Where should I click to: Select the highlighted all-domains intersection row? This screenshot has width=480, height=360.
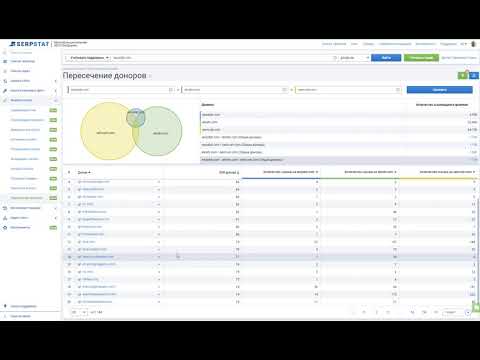[339, 160]
